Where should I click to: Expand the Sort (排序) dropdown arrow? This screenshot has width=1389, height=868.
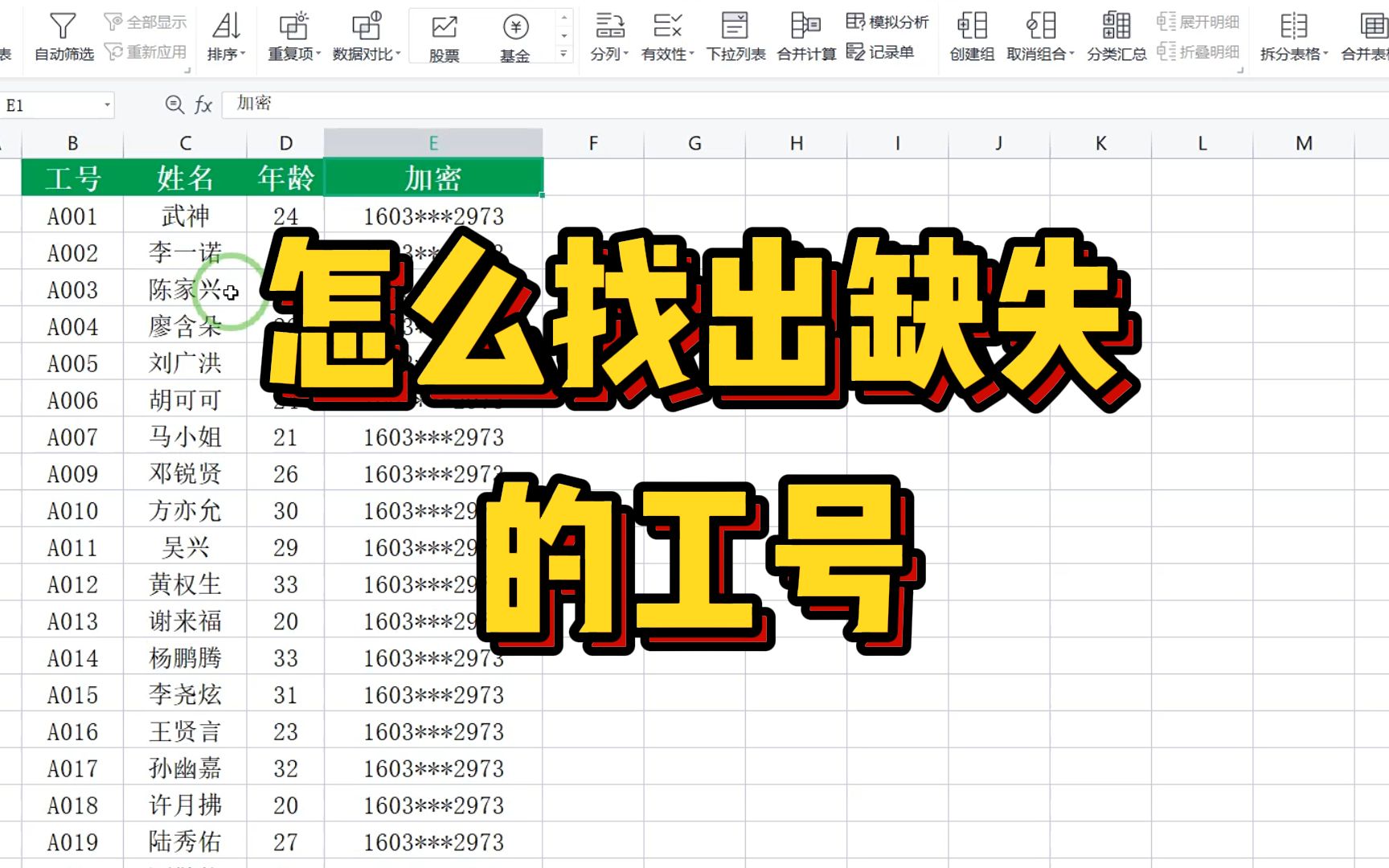point(243,55)
